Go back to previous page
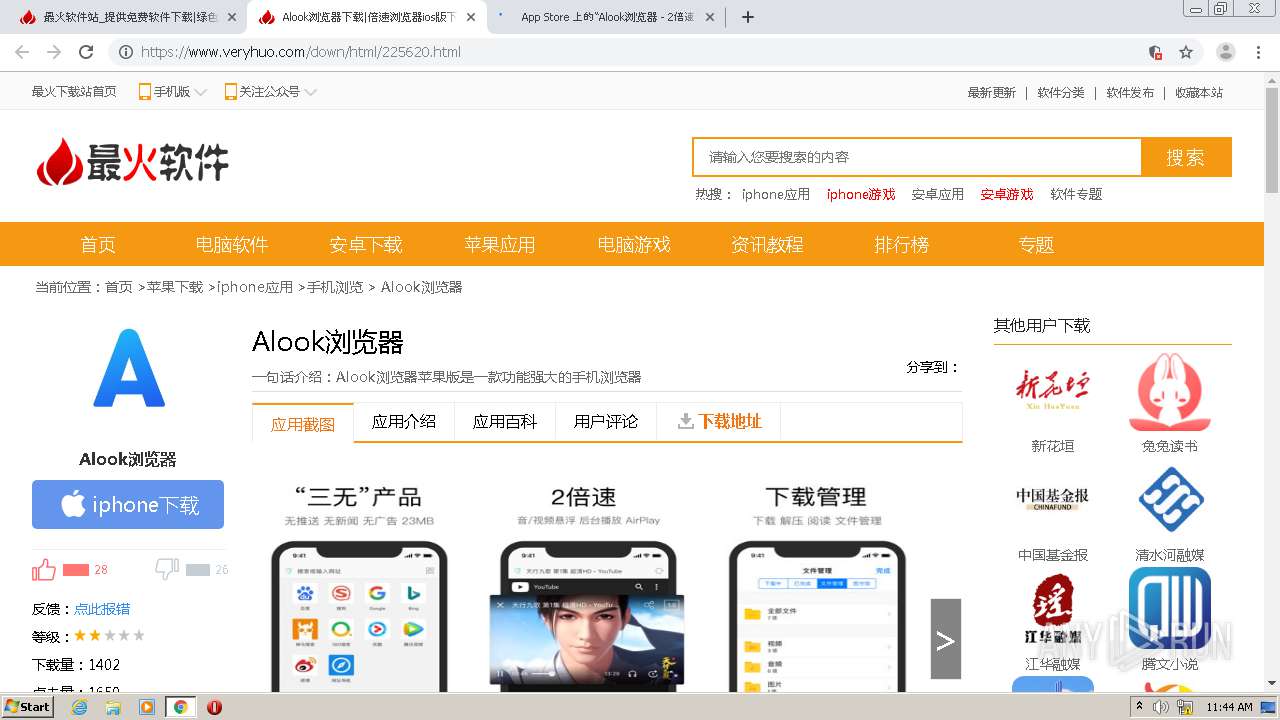This screenshot has width=1280, height=720. (x=22, y=52)
